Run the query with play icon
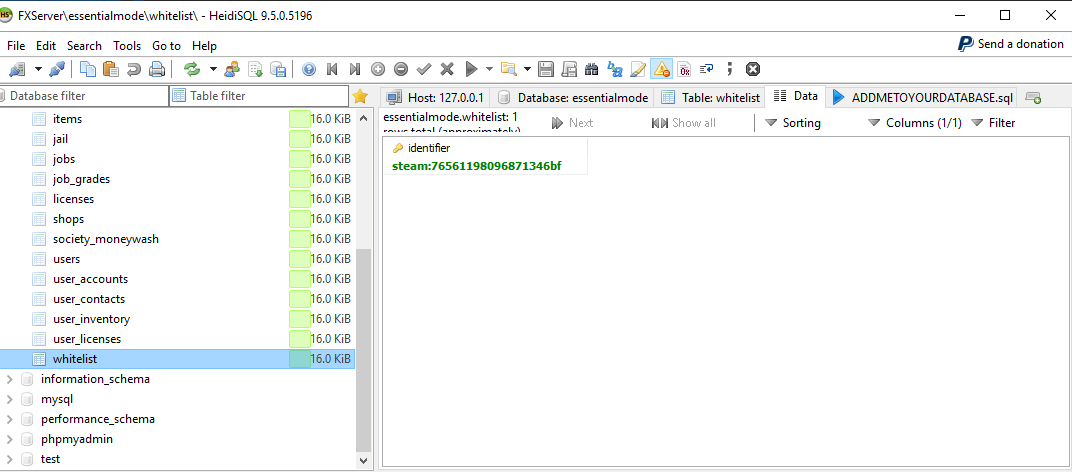Image resolution: width=1072 pixels, height=472 pixels. [x=471, y=69]
